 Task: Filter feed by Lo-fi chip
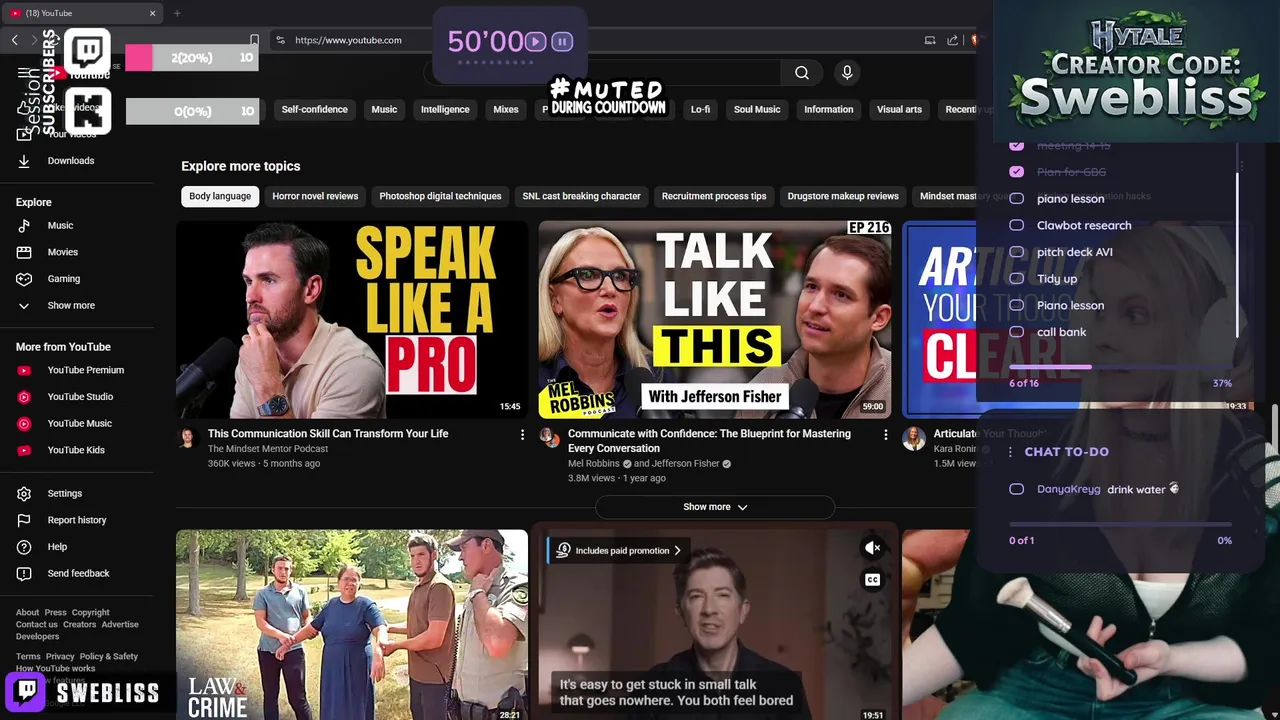click(x=700, y=109)
